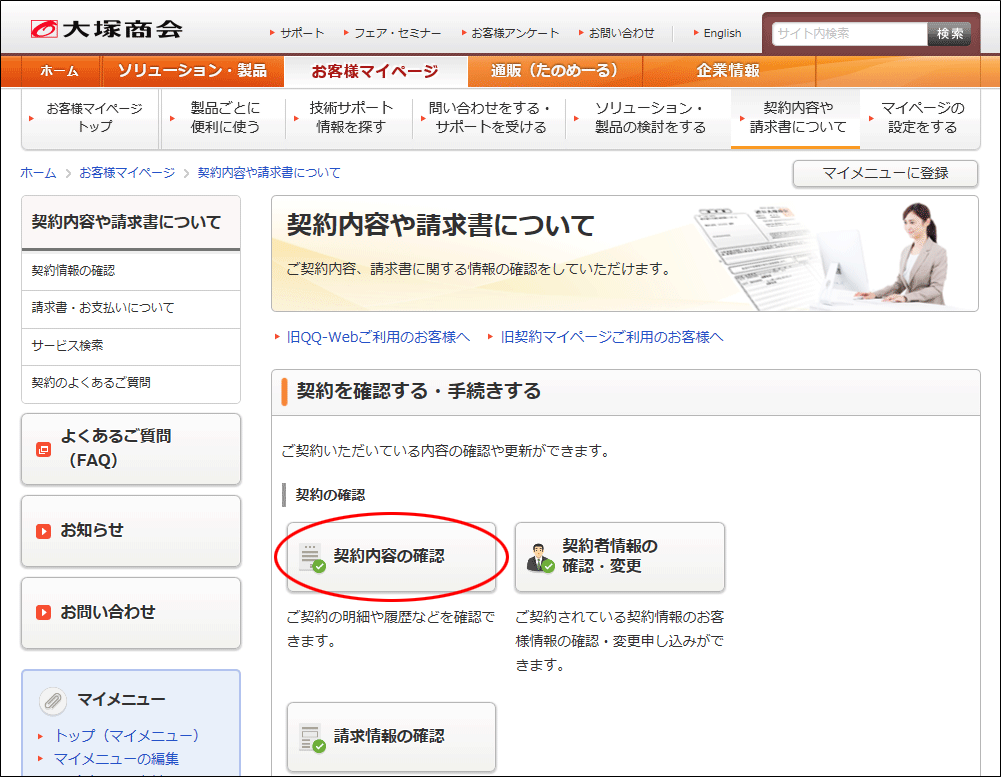Image resolution: width=1001 pixels, height=777 pixels.
Task: Select マイページの設定をする submenu item
Action: click(x=922, y=118)
